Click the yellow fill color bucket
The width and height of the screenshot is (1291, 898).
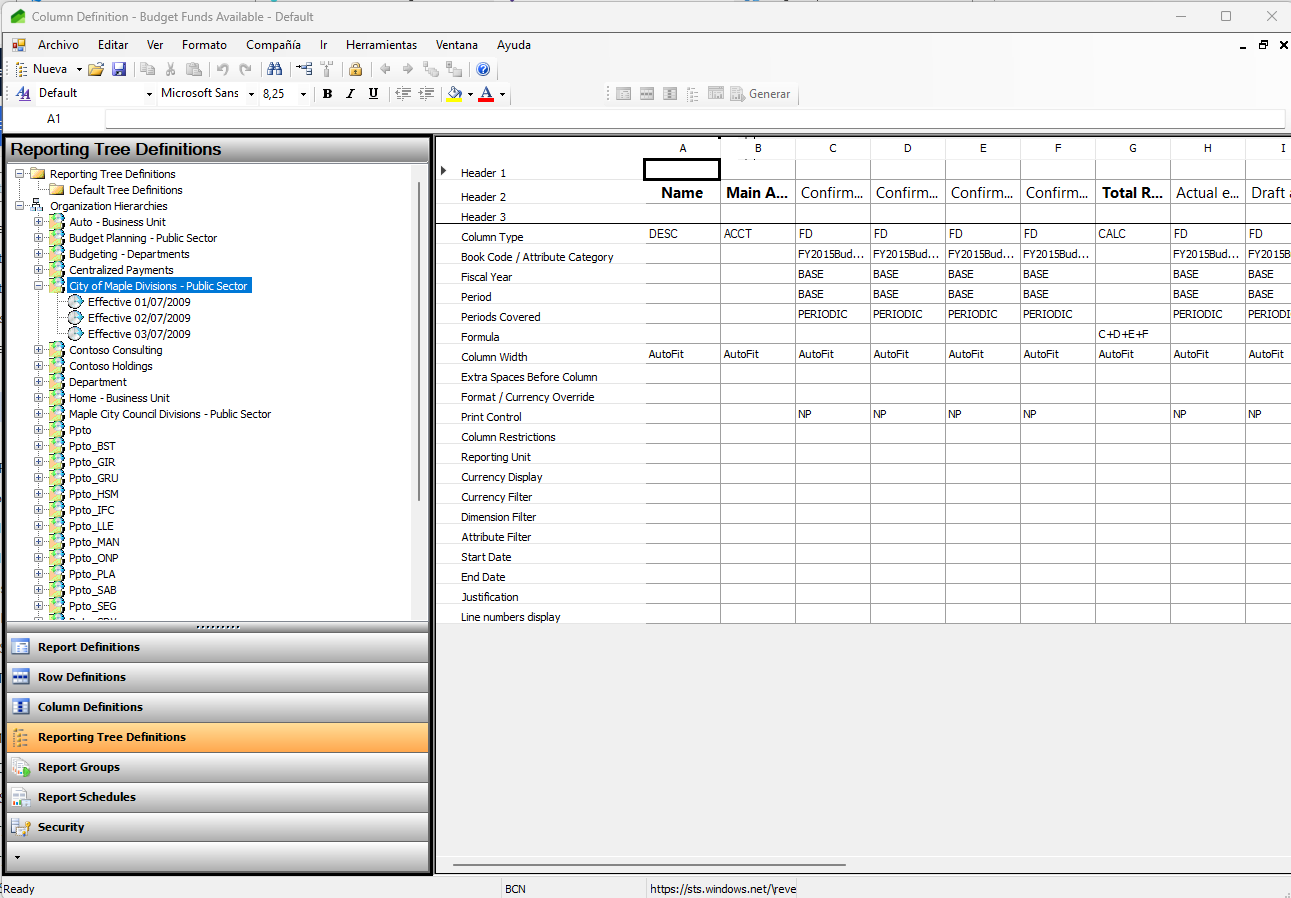click(455, 94)
